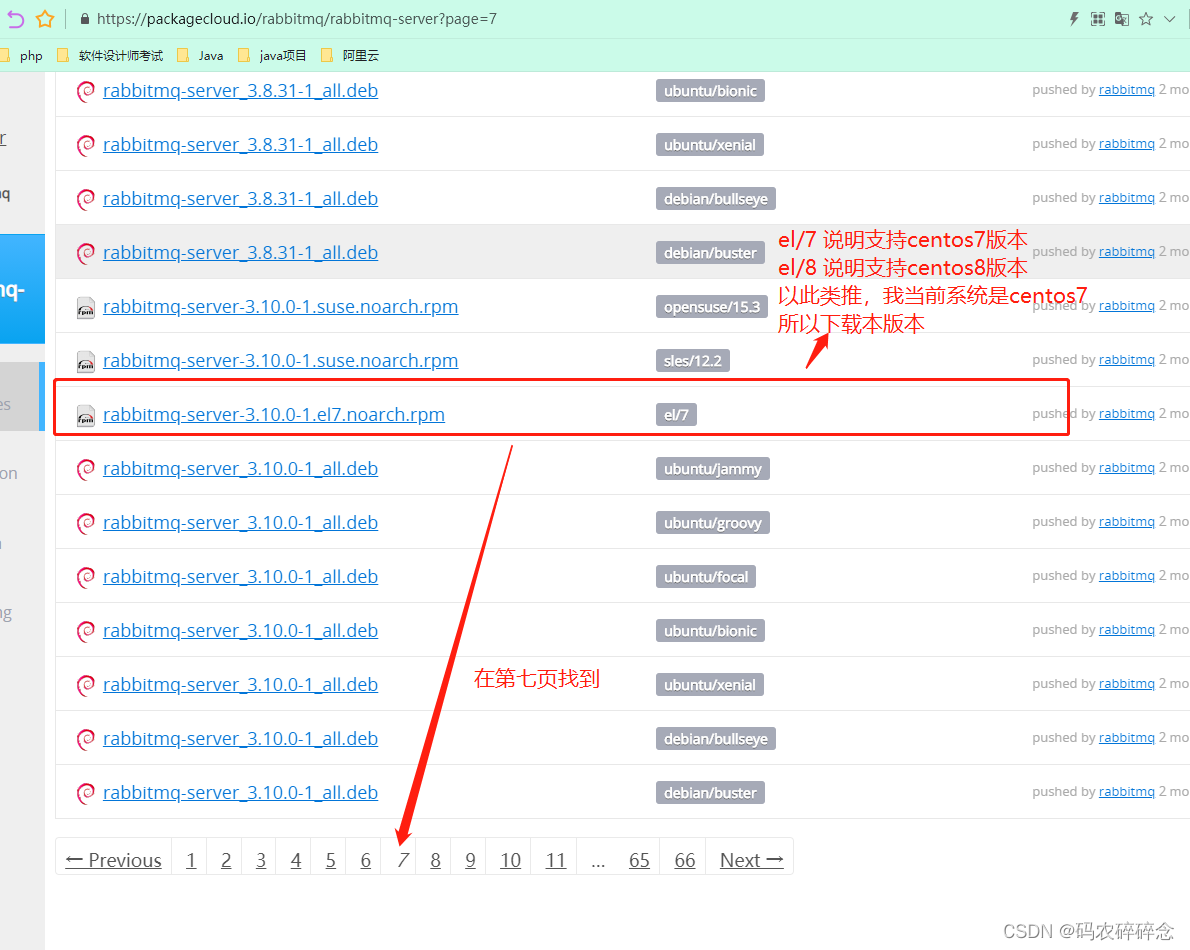This screenshot has width=1190, height=950.
Task: Click the ubuntu/groovy distro tag
Action: click(x=713, y=523)
